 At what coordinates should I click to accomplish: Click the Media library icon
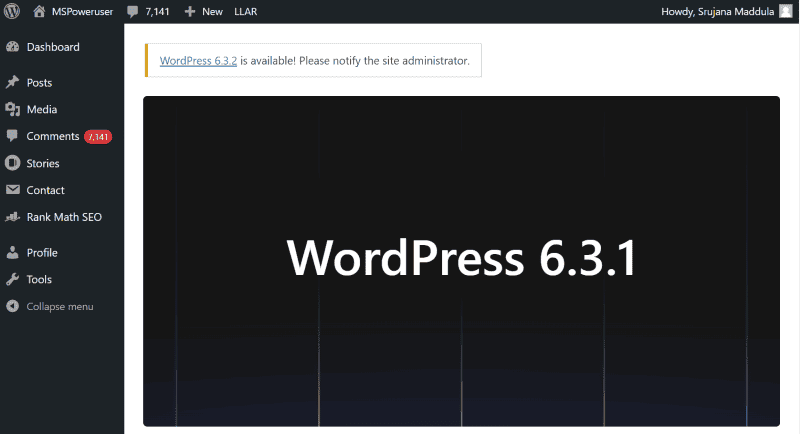(13, 109)
